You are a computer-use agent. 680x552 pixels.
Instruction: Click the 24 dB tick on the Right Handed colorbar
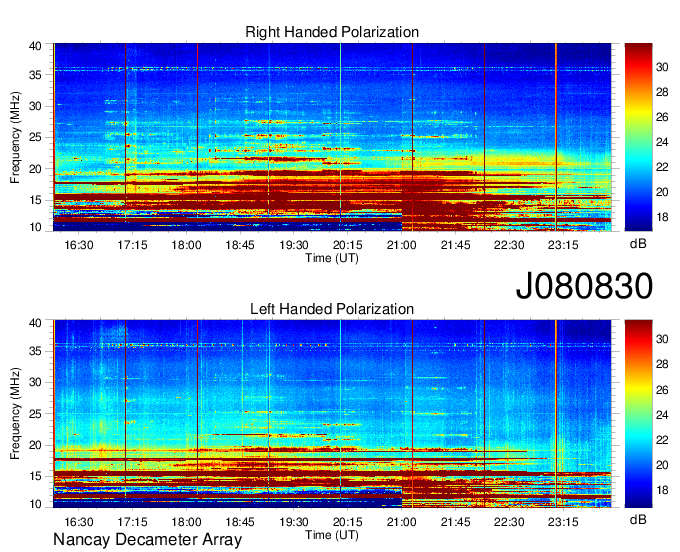tap(662, 142)
